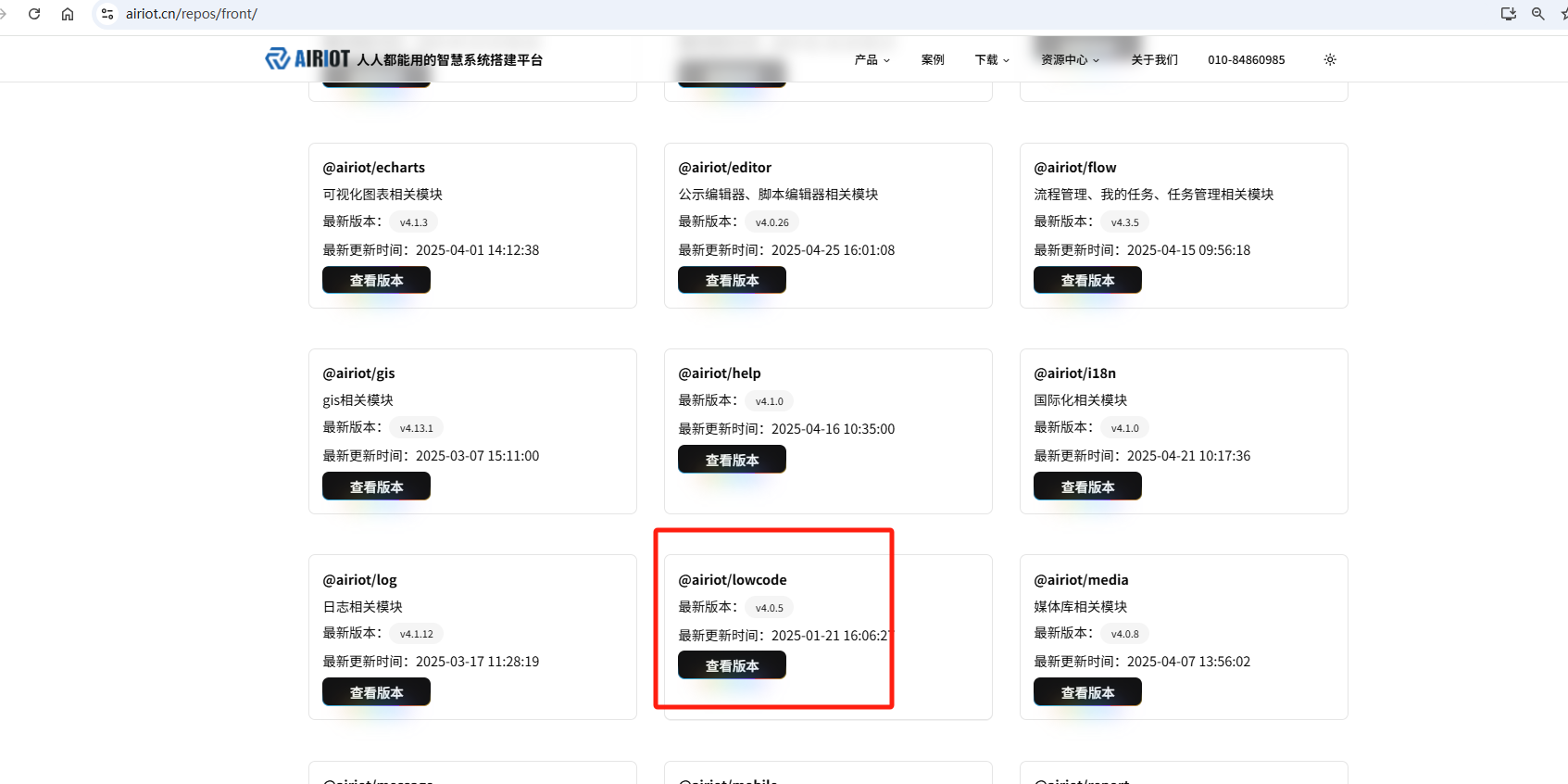Click description 流程管理、我的任务、任务管理相关模块

pos(1154,195)
